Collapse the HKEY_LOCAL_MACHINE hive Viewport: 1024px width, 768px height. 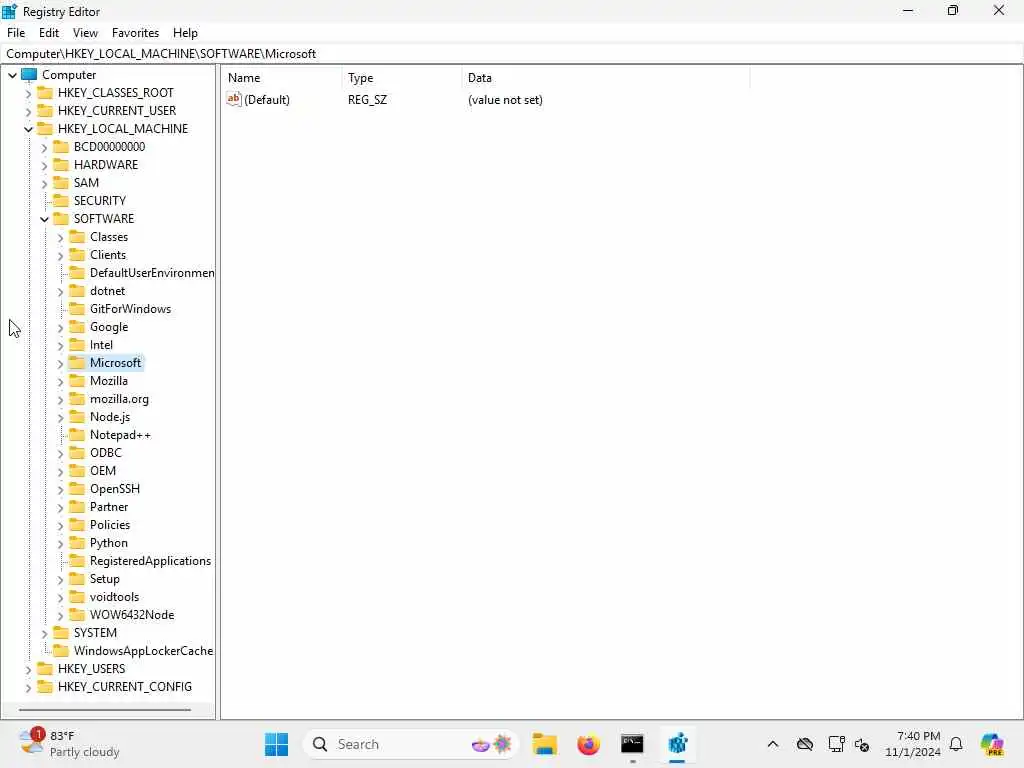(x=28, y=129)
